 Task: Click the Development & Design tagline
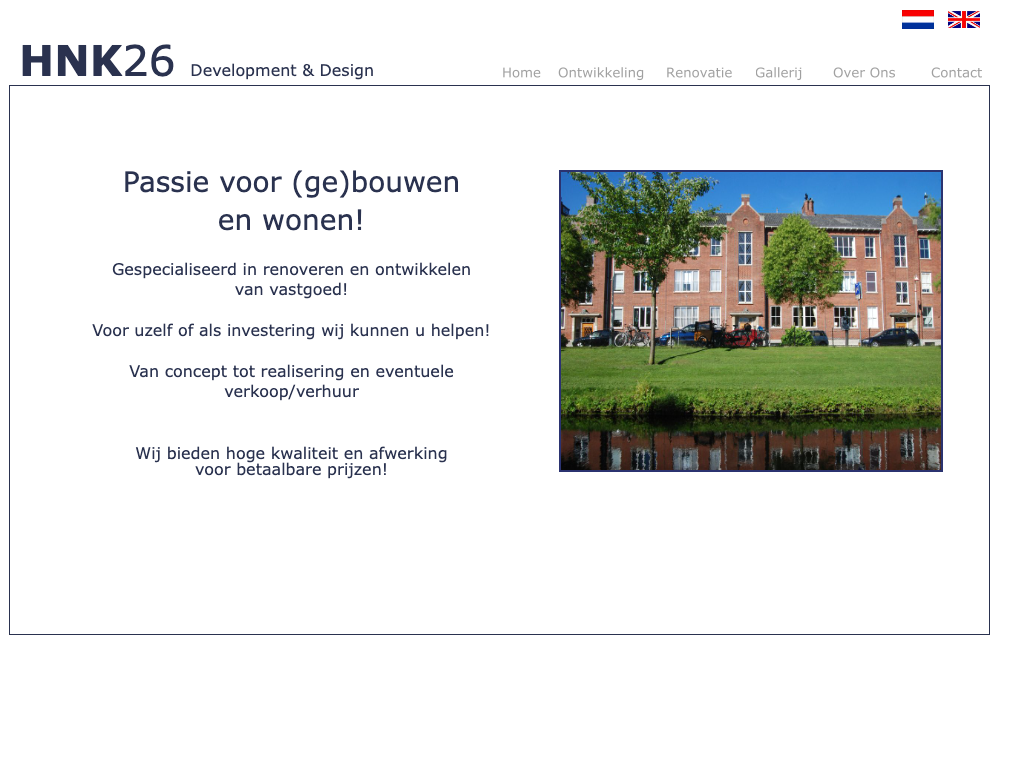point(282,71)
